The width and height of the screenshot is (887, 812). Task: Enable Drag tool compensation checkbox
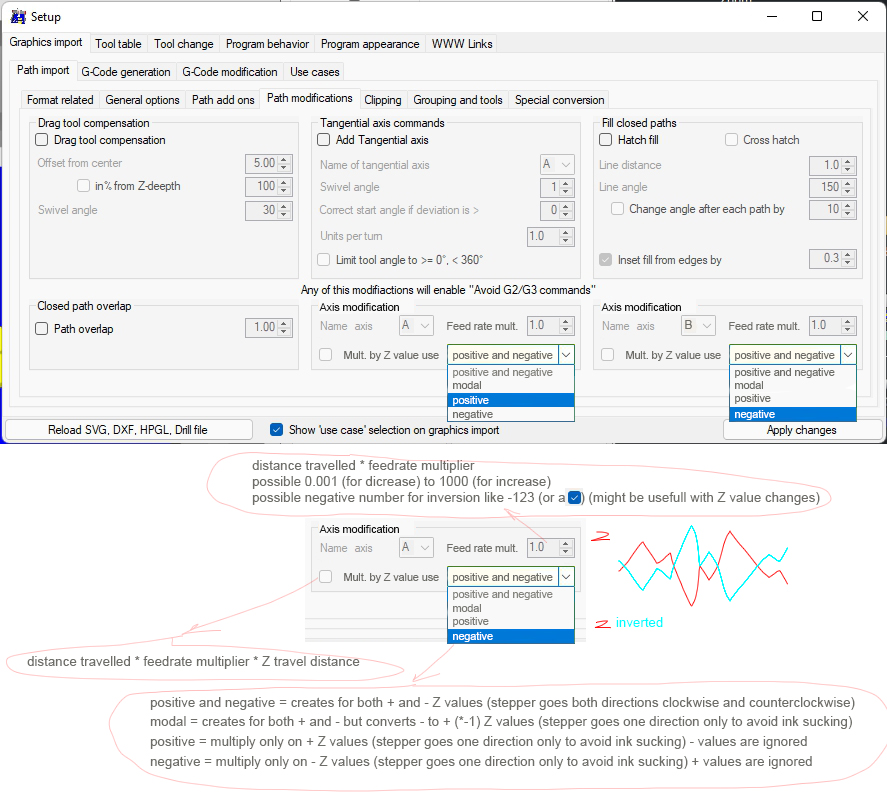[42, 140]
